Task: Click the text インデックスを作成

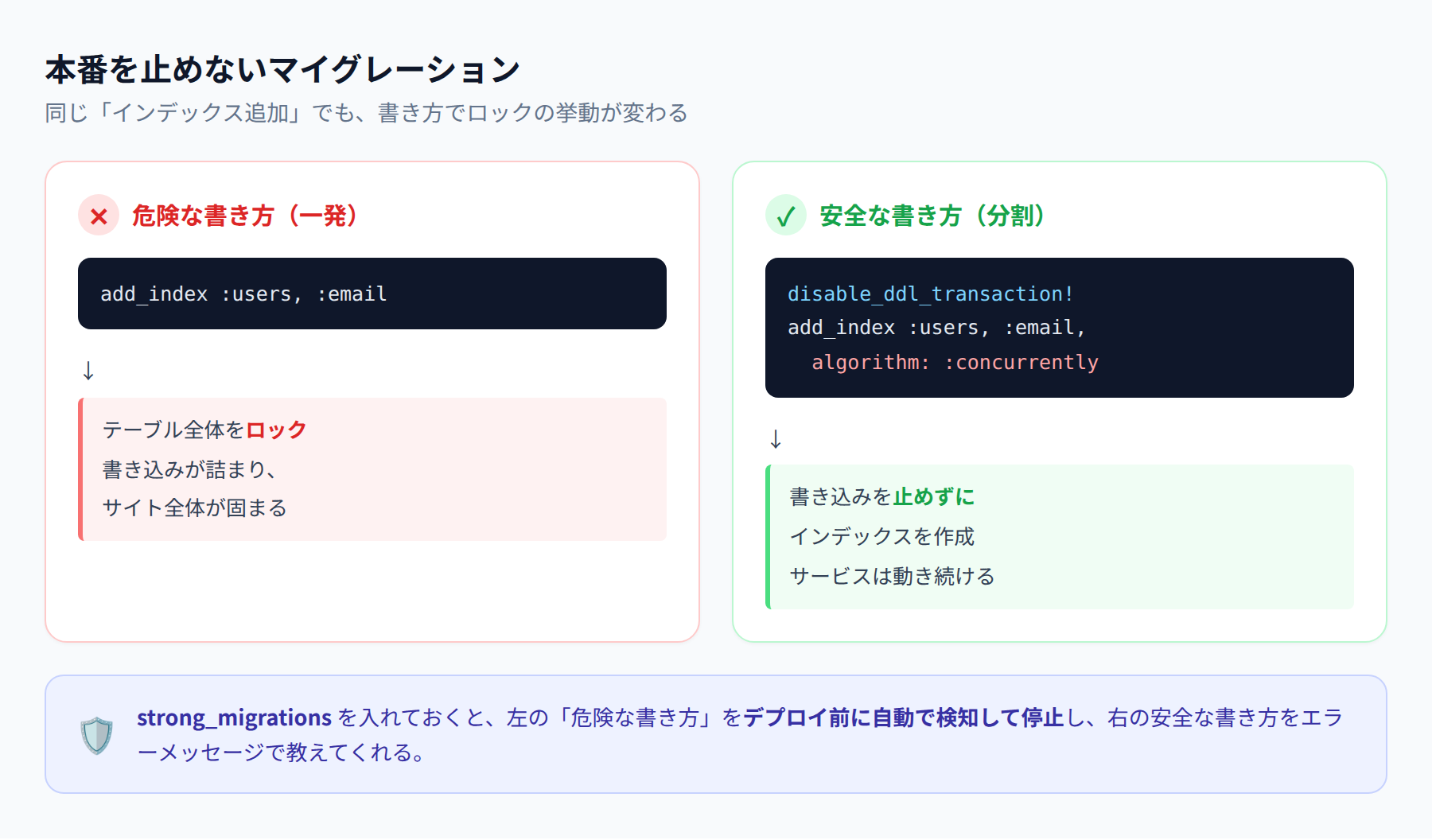Action: (x=882, y=537)
